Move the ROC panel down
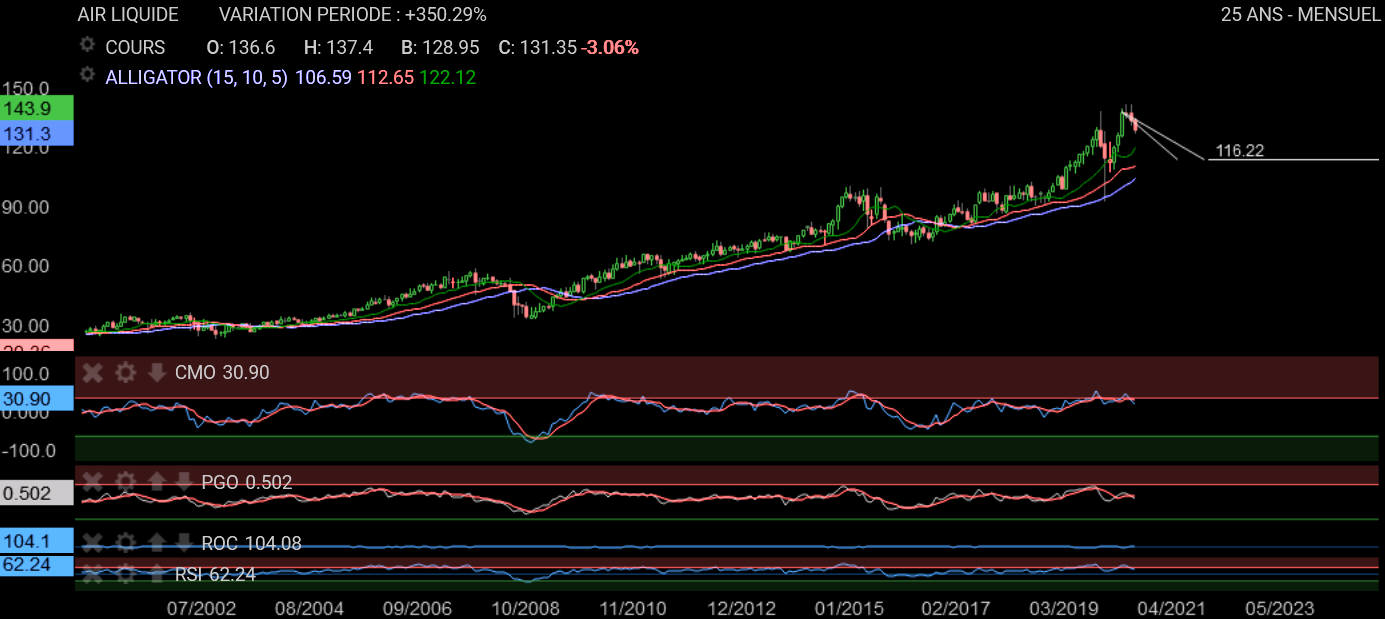 [x=184, y=543]
